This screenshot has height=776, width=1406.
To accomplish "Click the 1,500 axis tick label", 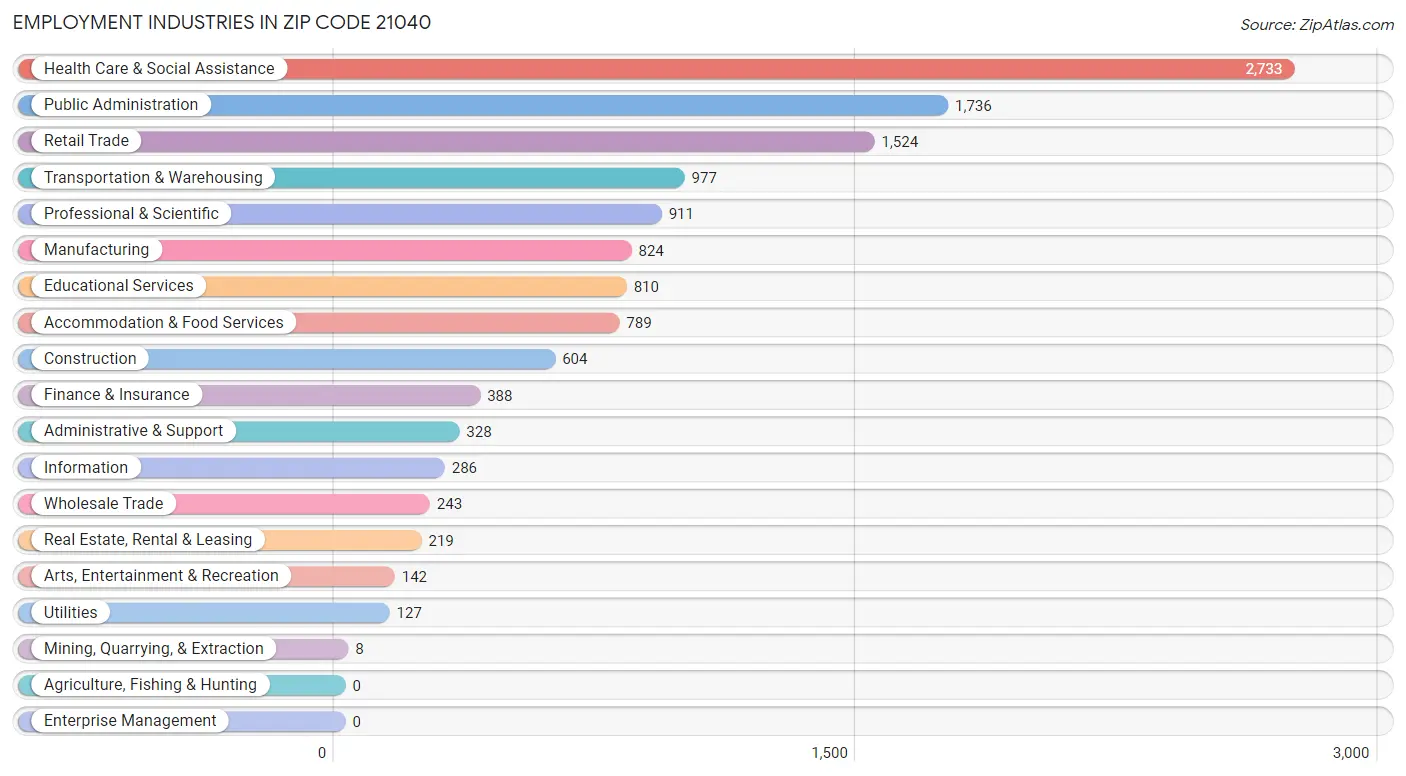I will click(x=830, y=753).
